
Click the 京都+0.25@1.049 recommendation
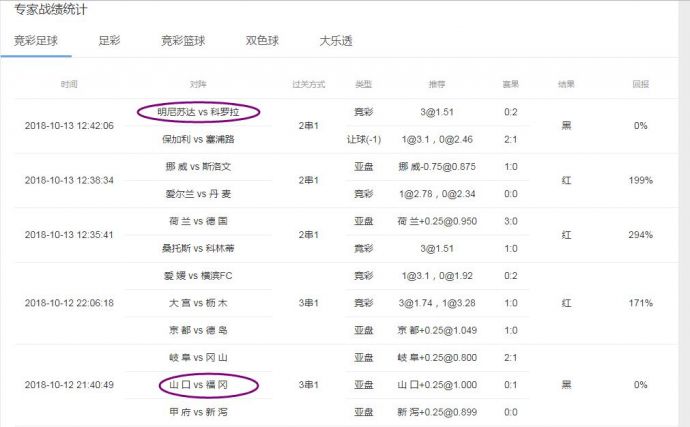tap(437, 331)
